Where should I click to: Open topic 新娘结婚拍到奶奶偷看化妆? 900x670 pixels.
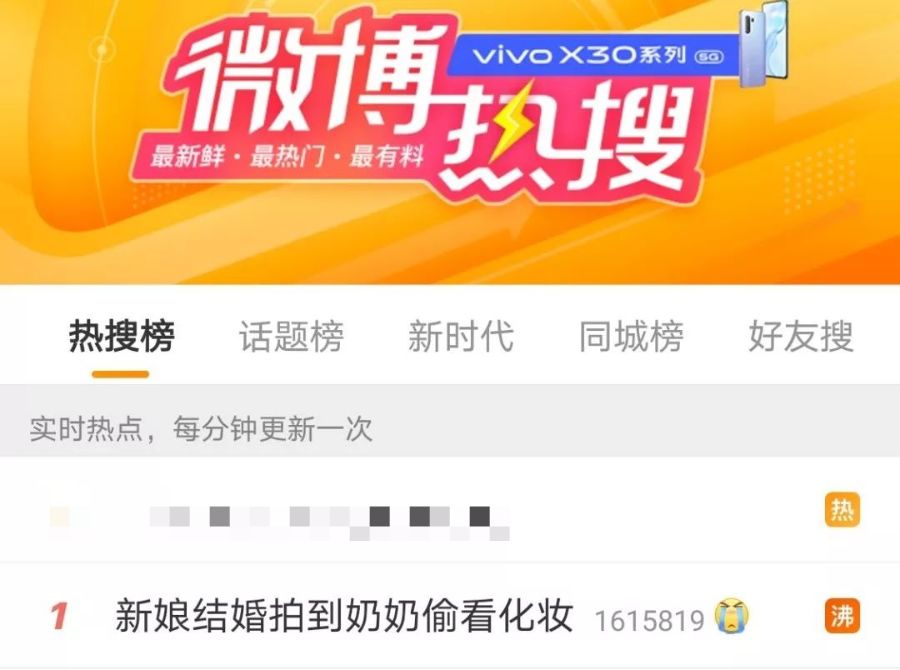coord(344,616)
